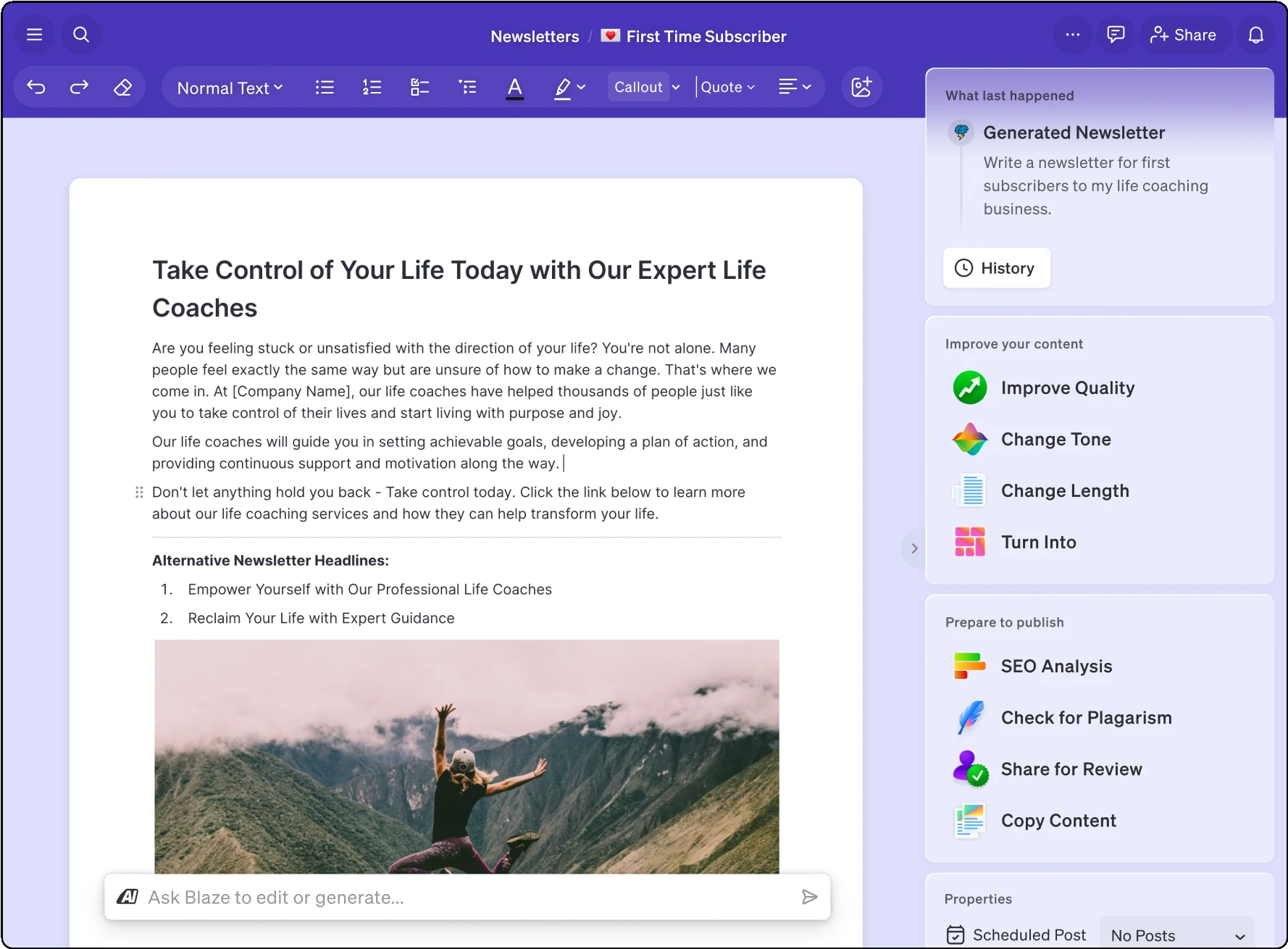Open the AI image generator tool
Screen dimensions: 1288x949
click(x=861, y=87)
